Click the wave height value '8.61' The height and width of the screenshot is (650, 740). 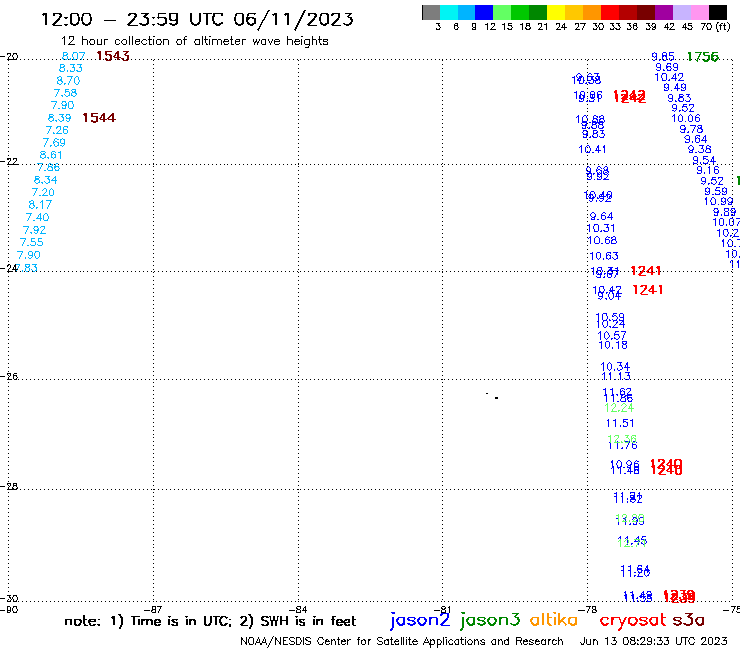[51, 155]
